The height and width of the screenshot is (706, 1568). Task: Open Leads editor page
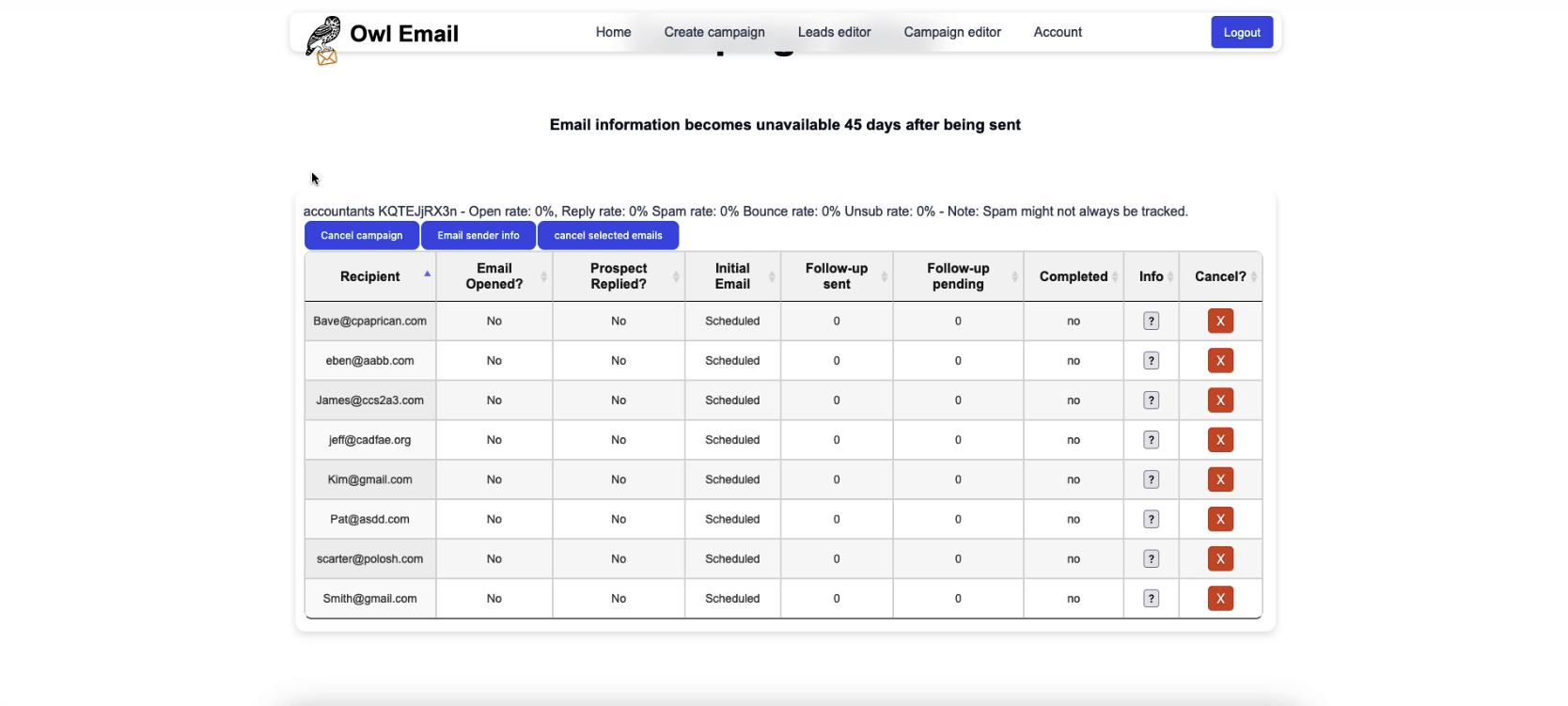835,32
